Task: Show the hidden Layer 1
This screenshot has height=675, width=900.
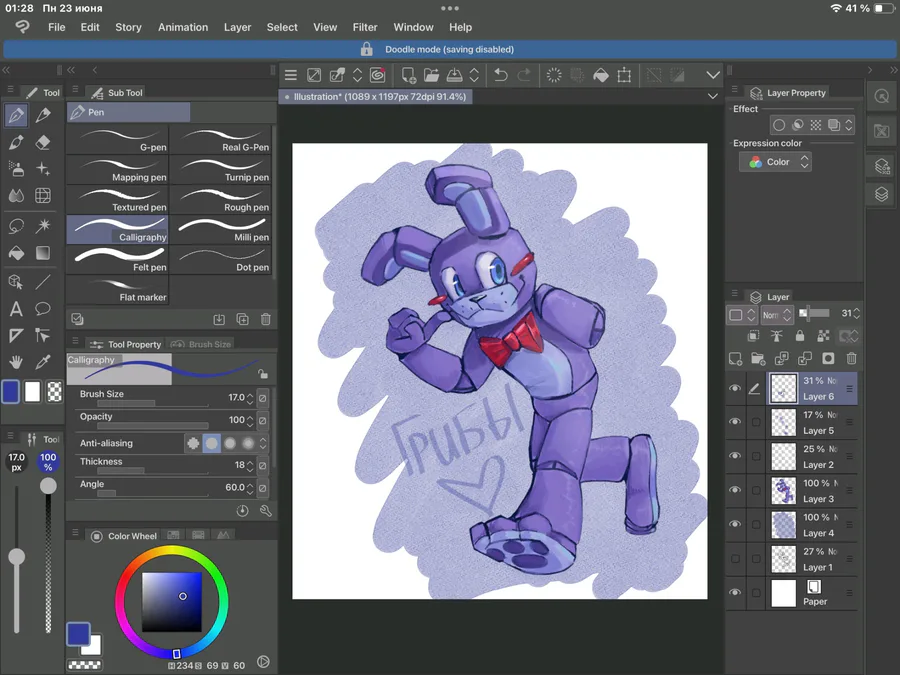Action: tap(735, 558)
